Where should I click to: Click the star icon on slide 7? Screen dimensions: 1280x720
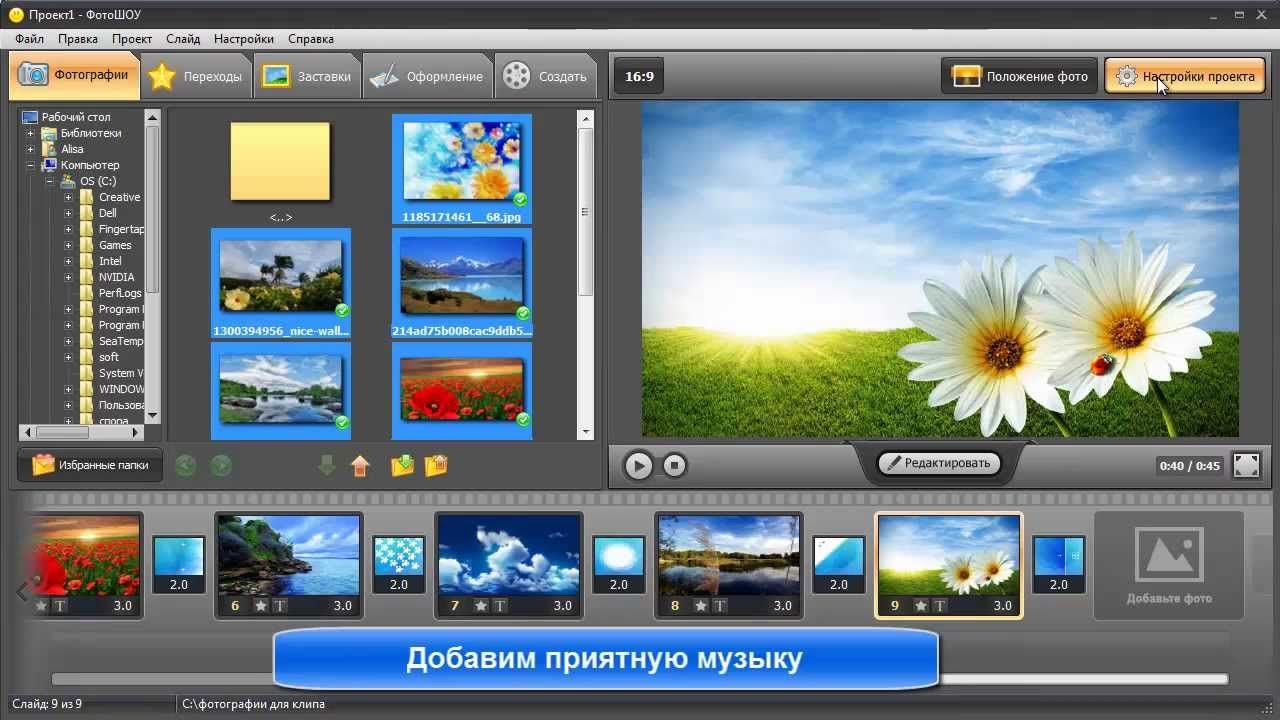coord(481,605)
